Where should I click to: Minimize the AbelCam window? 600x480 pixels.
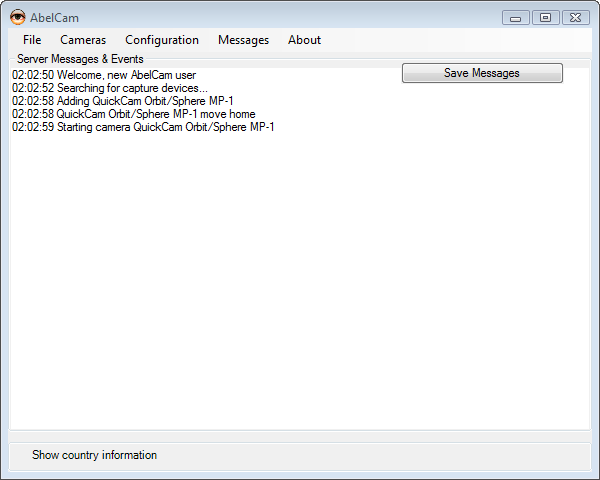click(x=516, y=17)
